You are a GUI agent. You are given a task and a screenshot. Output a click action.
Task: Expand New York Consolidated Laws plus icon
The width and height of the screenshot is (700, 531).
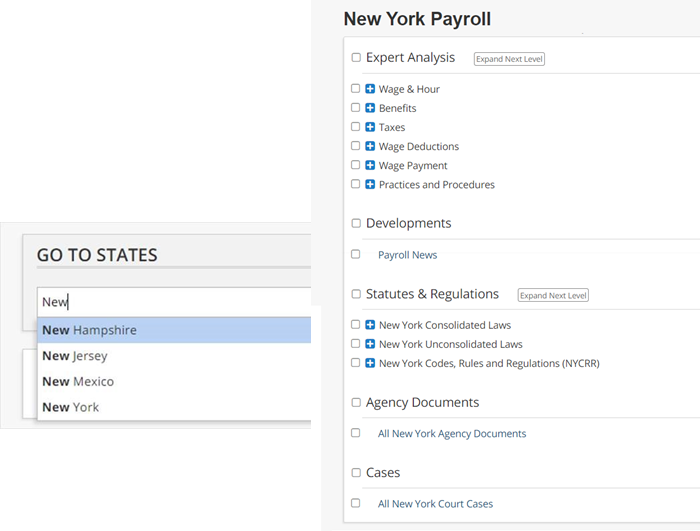click(370, 325)
